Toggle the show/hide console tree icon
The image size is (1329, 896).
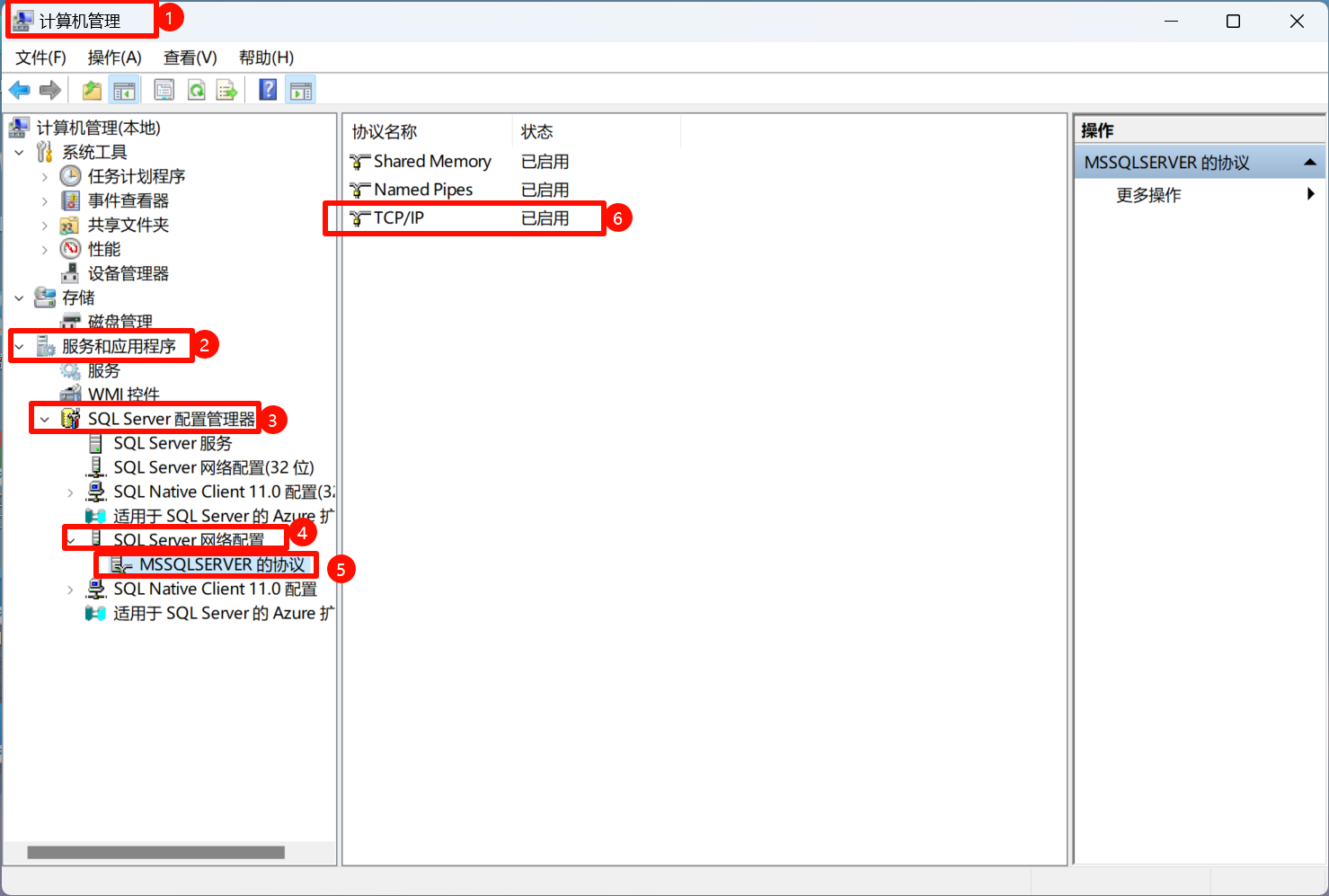[x=124, y=90]
